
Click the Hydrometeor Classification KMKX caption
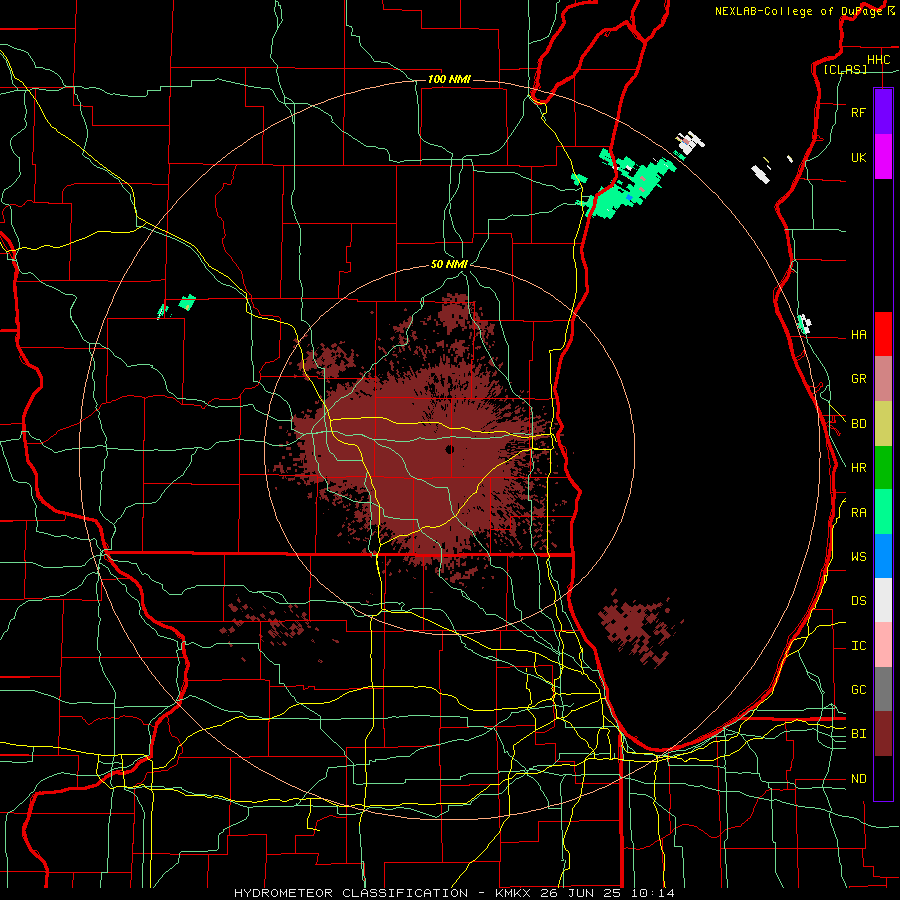[x=454, y=893]
